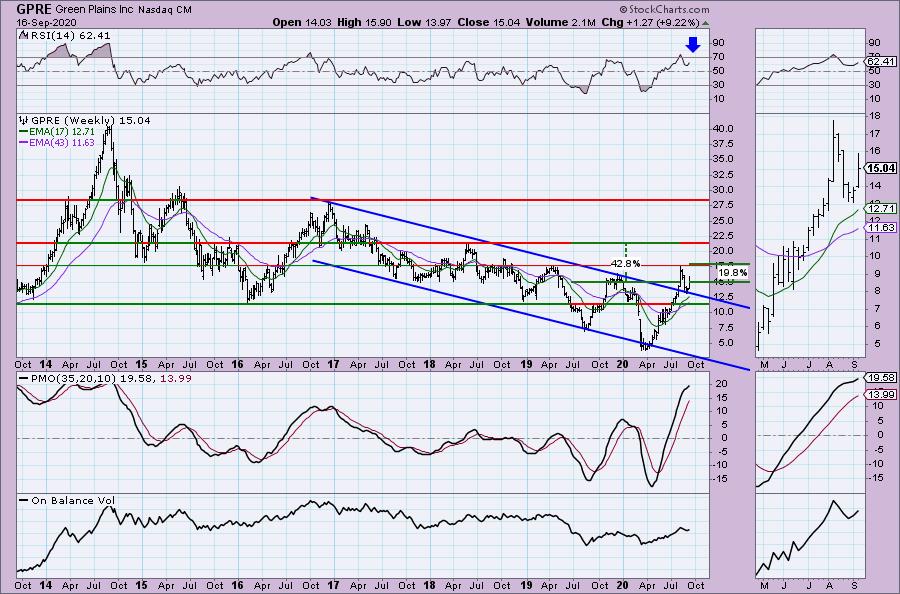Click the 17 year label under price chart
This screenshot has height=594, width=900.
(x=333, y=364)
